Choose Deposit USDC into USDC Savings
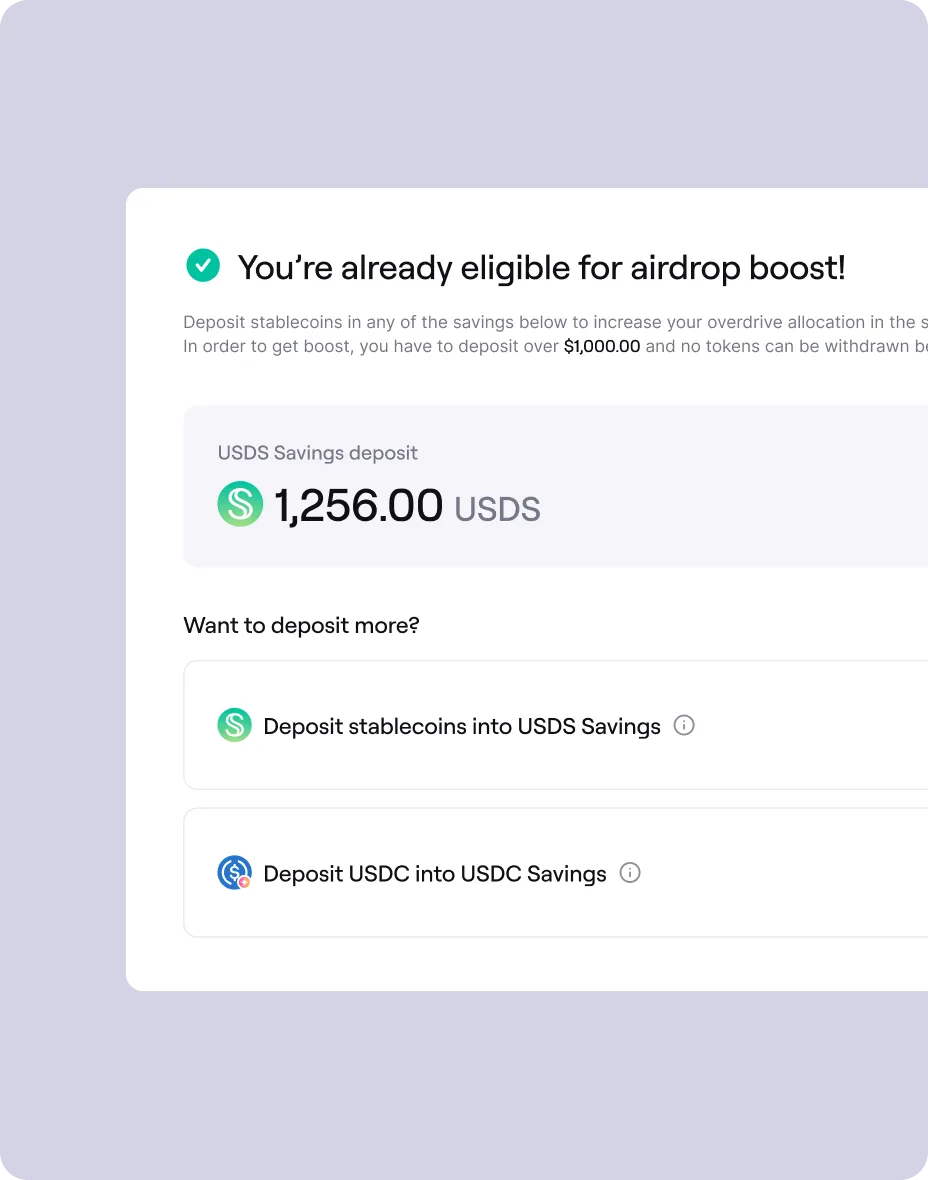 point(434,872)
